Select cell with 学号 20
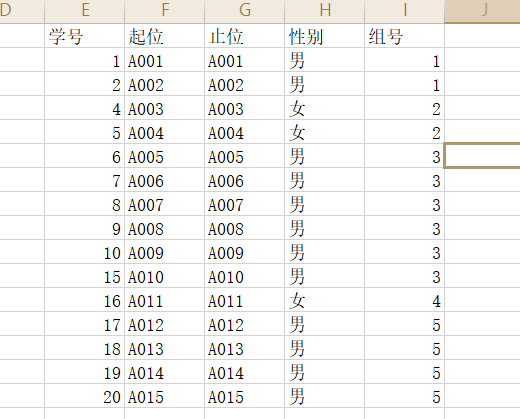This screenshot has width=520, height=419. [85, 396]
